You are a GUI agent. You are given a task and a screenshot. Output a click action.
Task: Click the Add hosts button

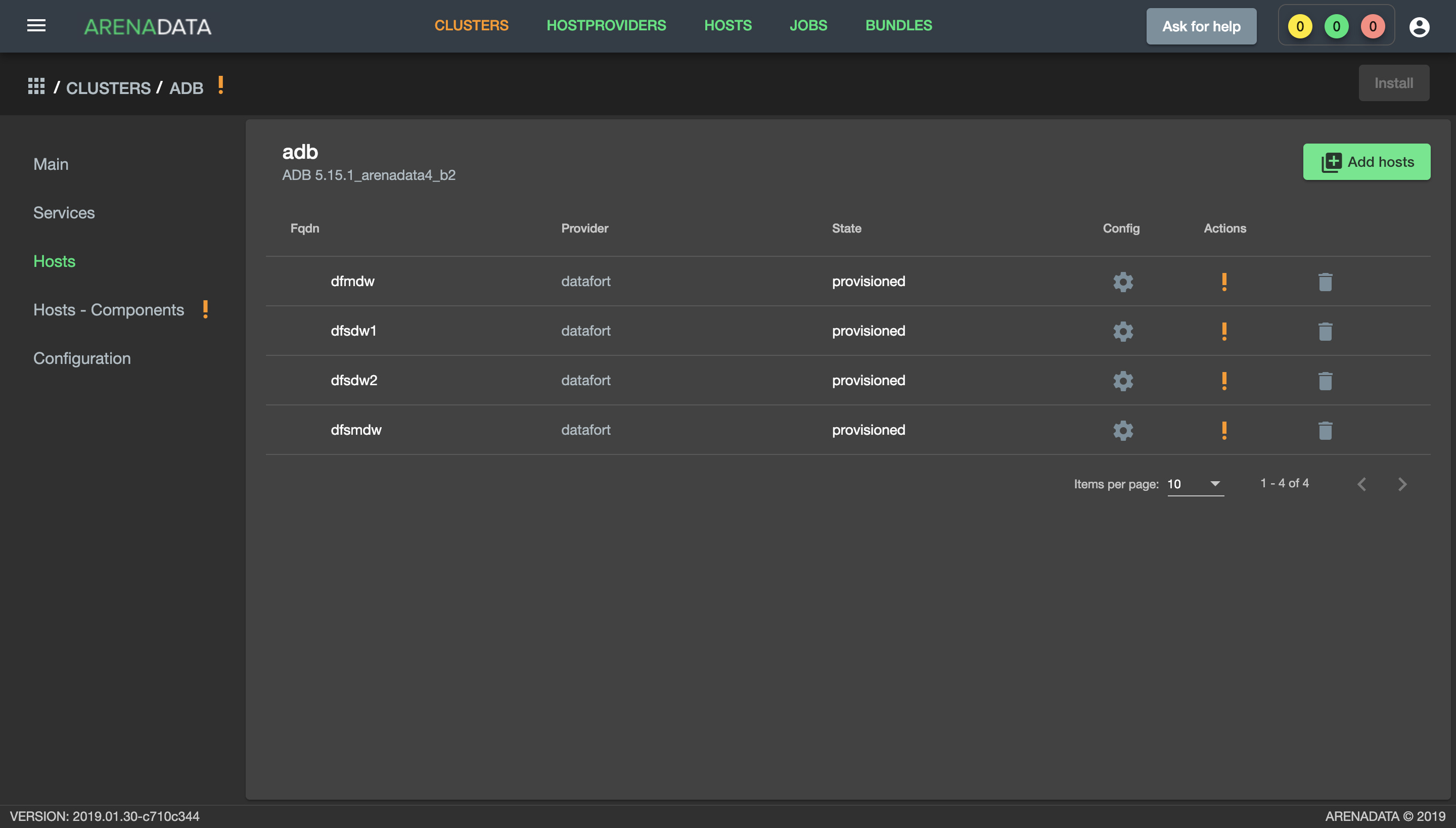click(1366, 162)
